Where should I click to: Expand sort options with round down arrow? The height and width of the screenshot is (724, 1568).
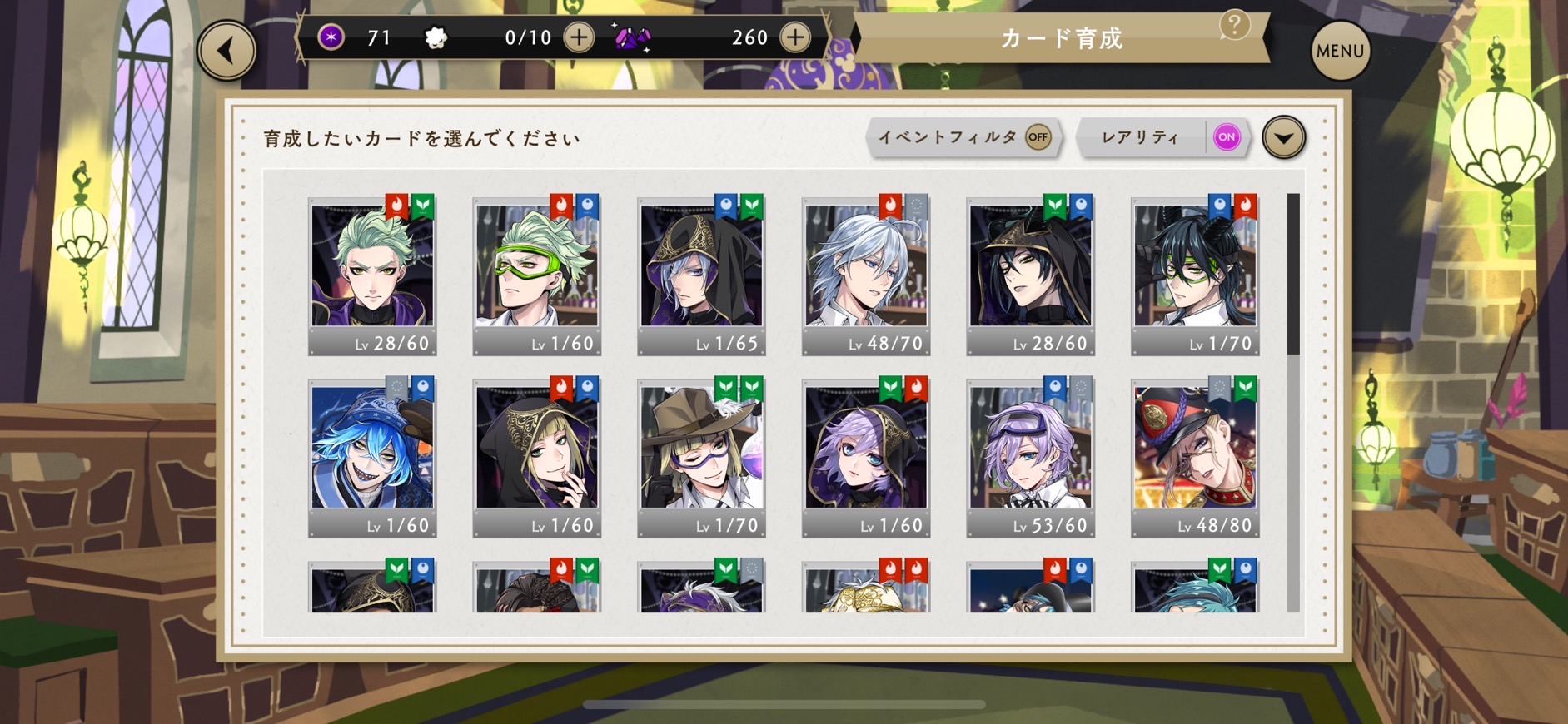(1283, 137)
